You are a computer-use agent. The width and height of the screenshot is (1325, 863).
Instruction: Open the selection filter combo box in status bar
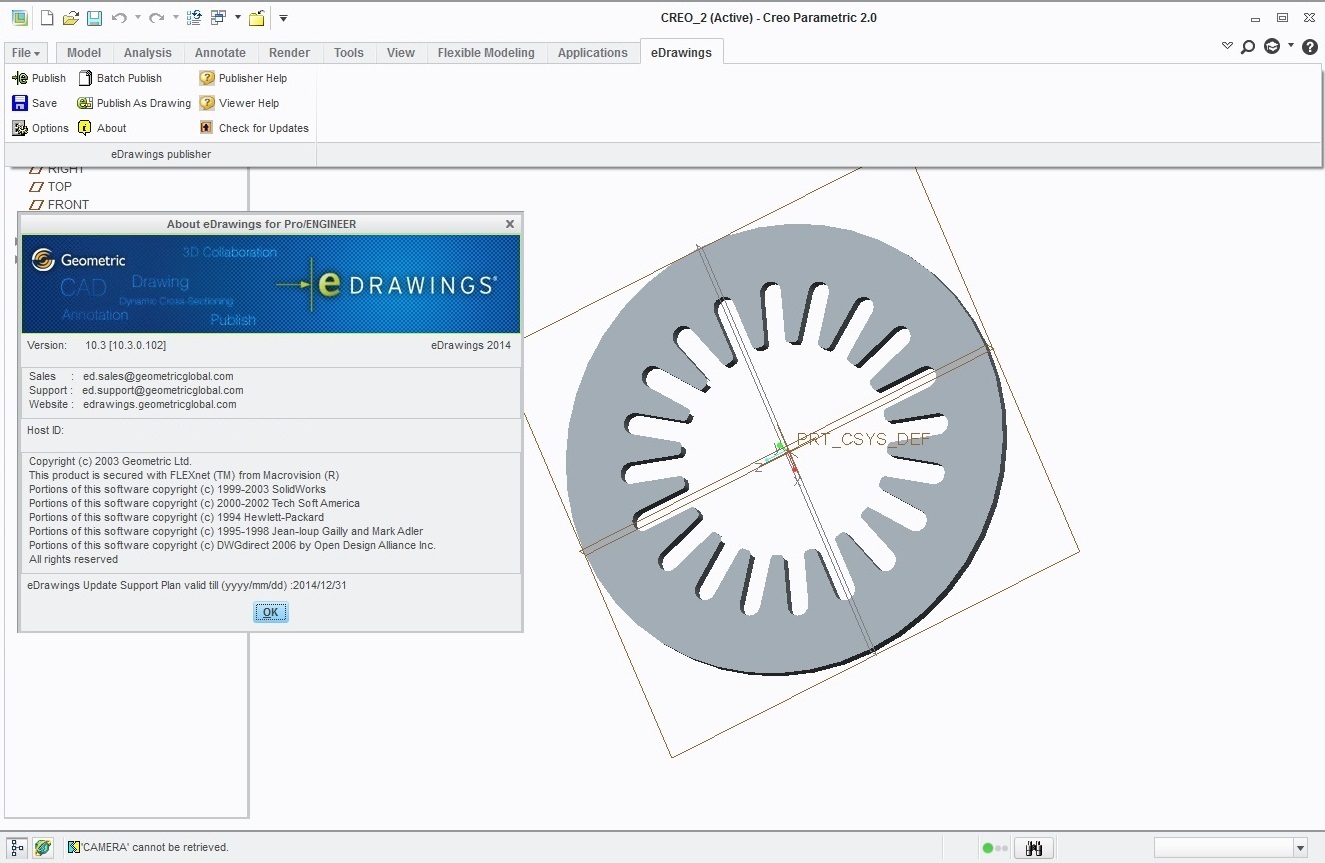tap(1231, 848)
